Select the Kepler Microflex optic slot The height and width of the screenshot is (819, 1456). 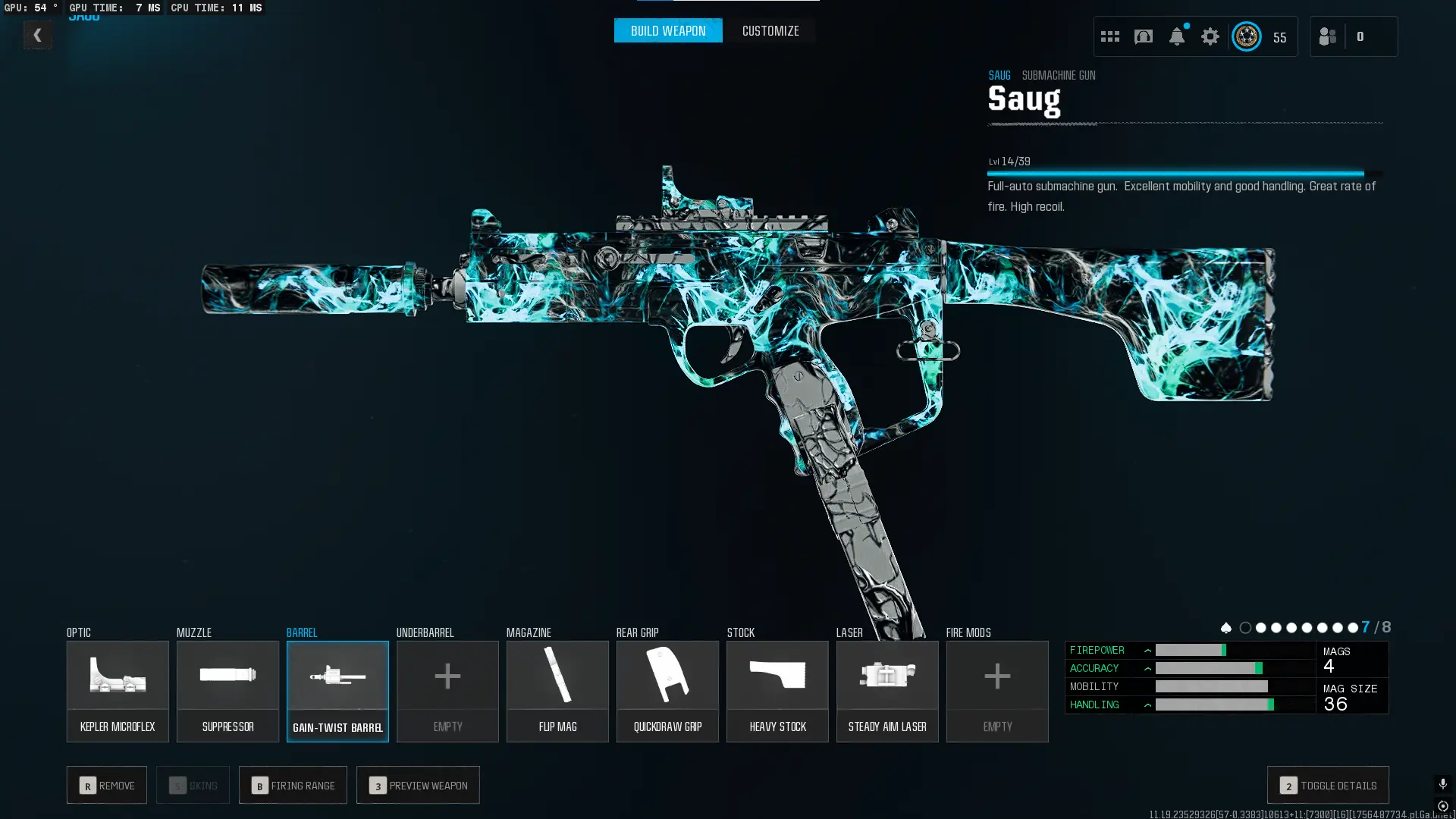pyautogui.click(x=118, y=691)
